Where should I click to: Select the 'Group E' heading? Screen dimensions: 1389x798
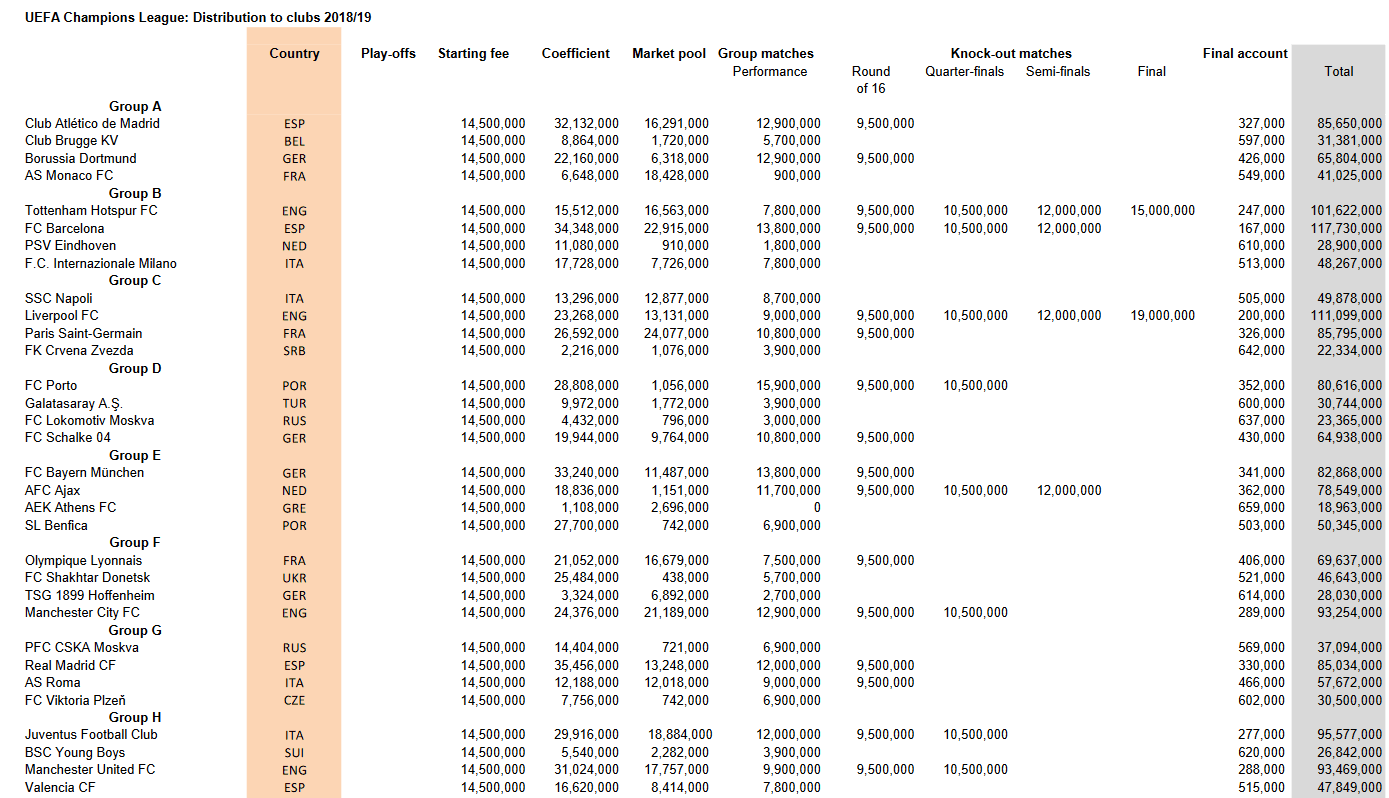coord(135,455)
